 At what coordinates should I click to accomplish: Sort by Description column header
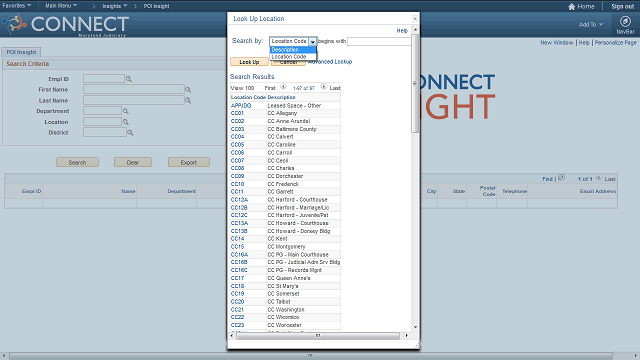[x=282, y=97]
